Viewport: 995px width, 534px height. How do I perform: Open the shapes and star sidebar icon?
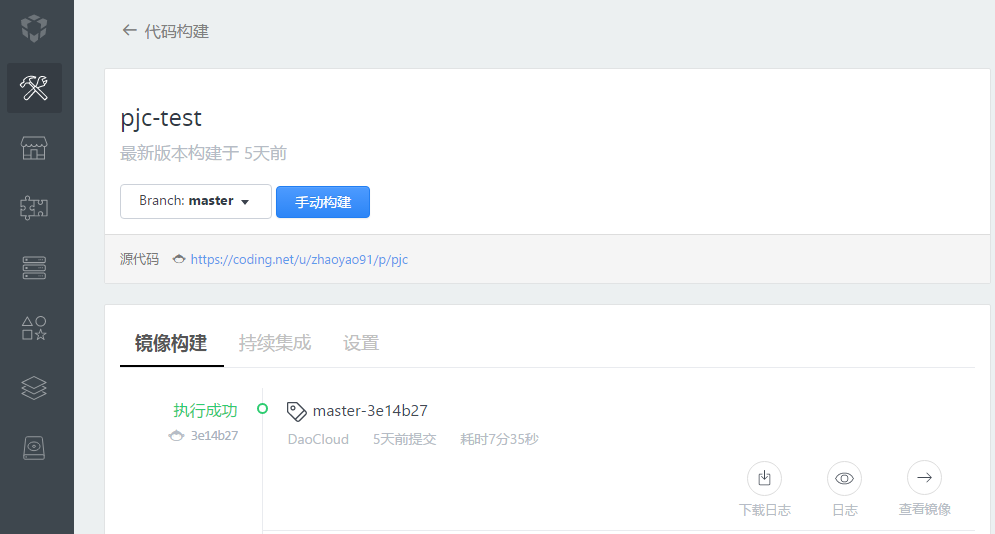pos(34,328)
